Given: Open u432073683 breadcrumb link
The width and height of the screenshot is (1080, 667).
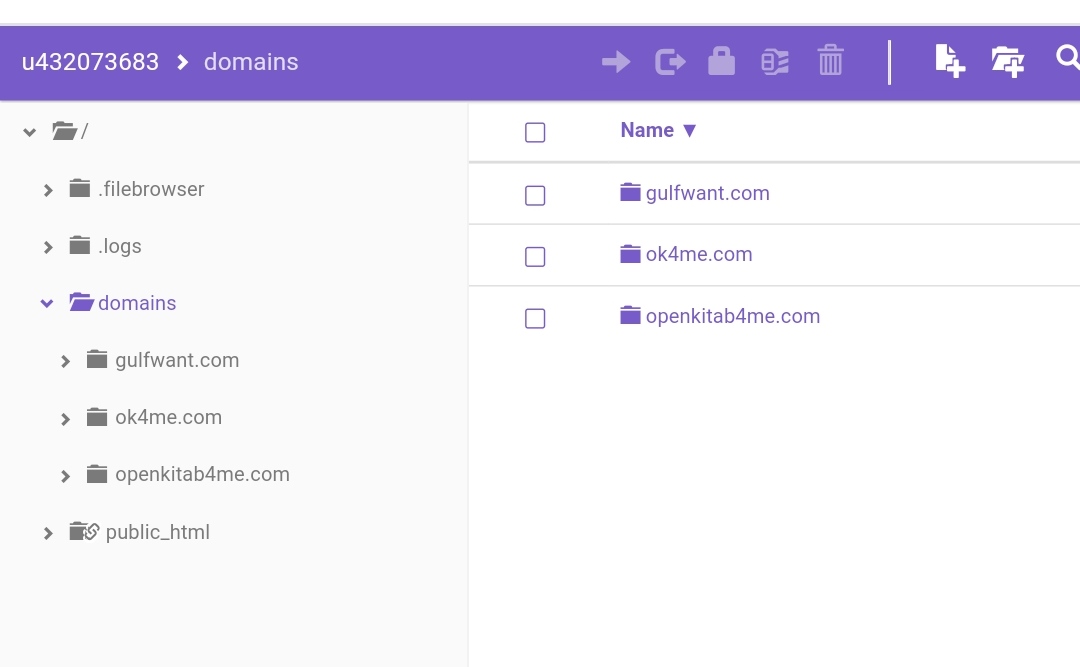Looking at the screenshot, I should click(x=90, y=62).
